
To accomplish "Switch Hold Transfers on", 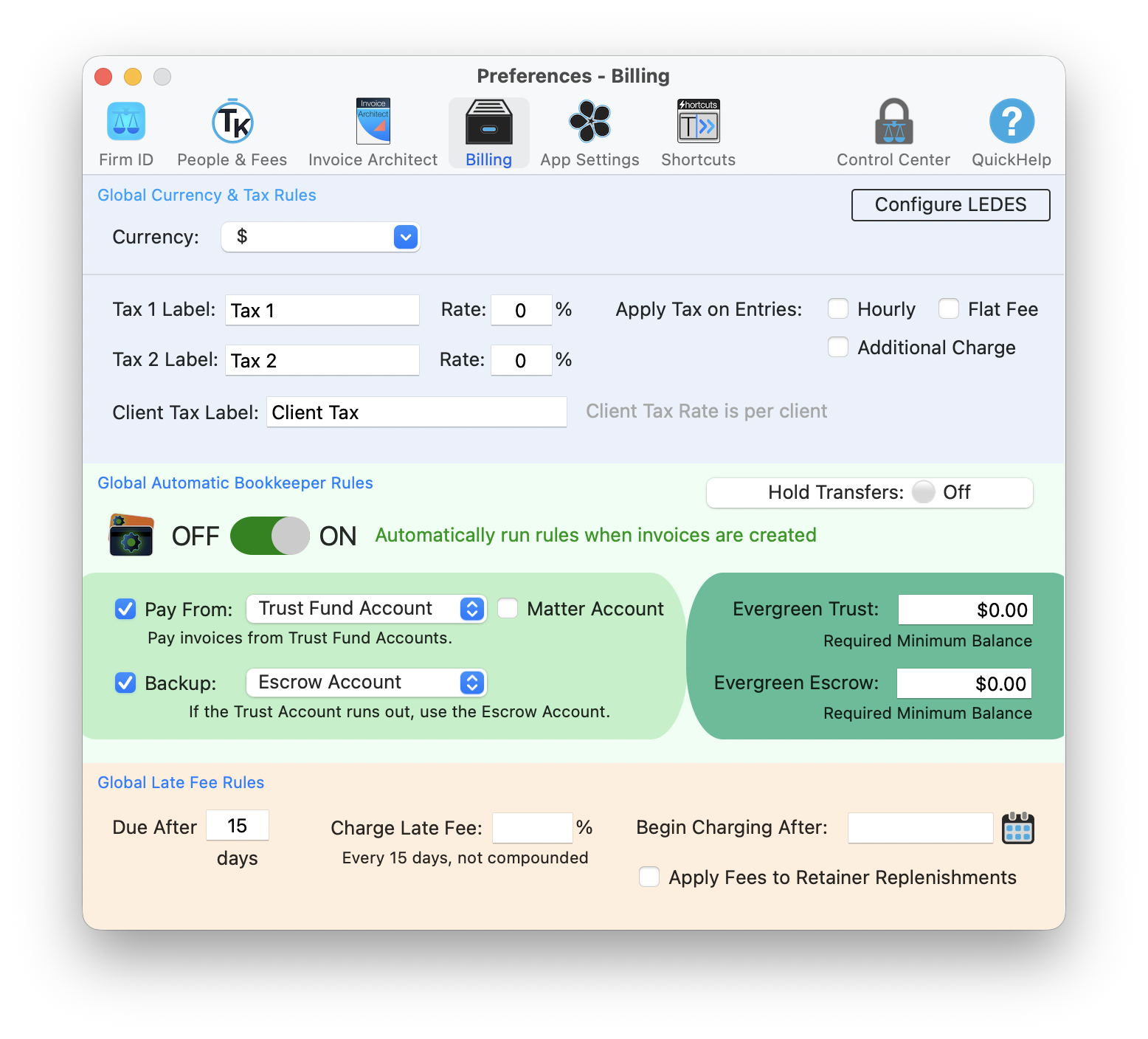I will [922, 492].
